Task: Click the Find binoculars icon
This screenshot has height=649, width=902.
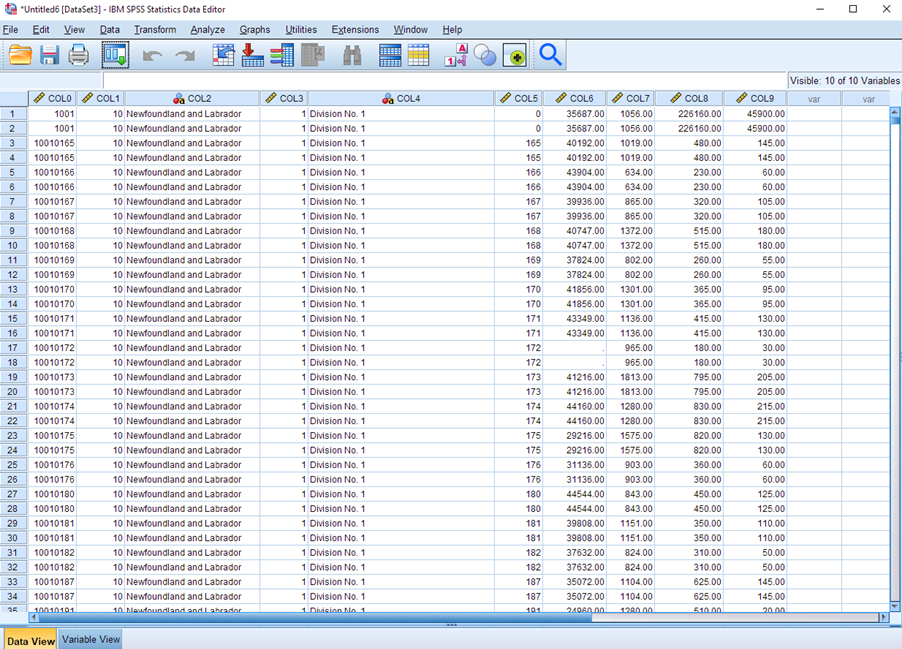Action: click(x=352, y=55)
